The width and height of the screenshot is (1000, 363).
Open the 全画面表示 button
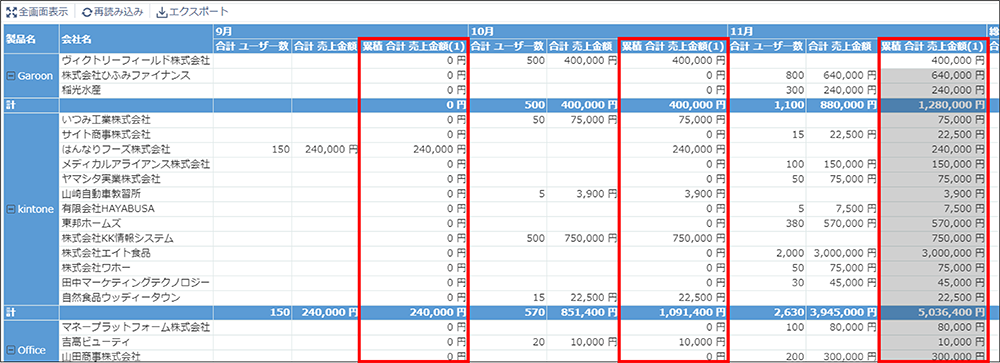[x=37, y=12]
